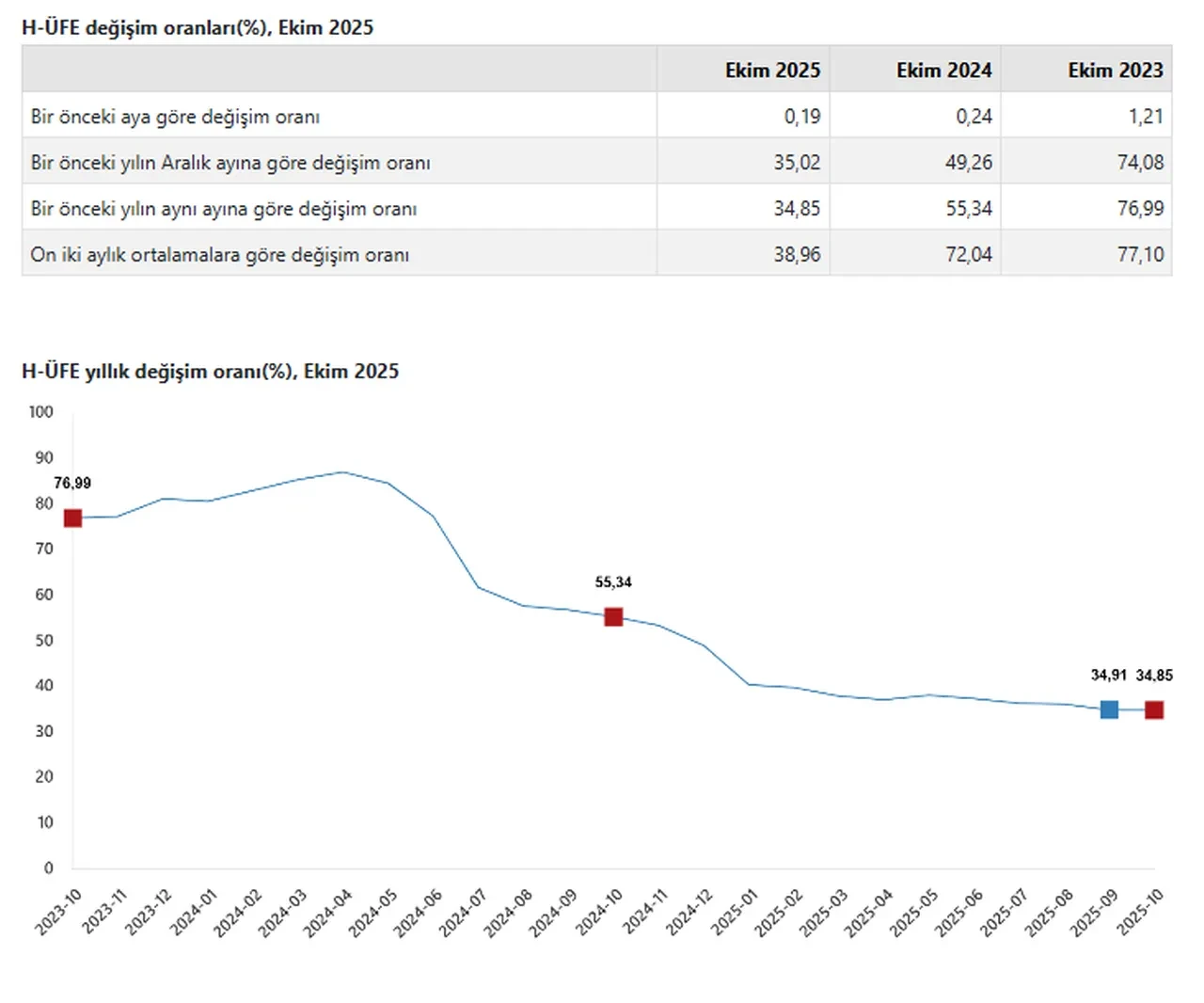Screen dimensions: 1204x1003
Task: Click the Ekim 2025 column header
Action: [x=771, y=71]
